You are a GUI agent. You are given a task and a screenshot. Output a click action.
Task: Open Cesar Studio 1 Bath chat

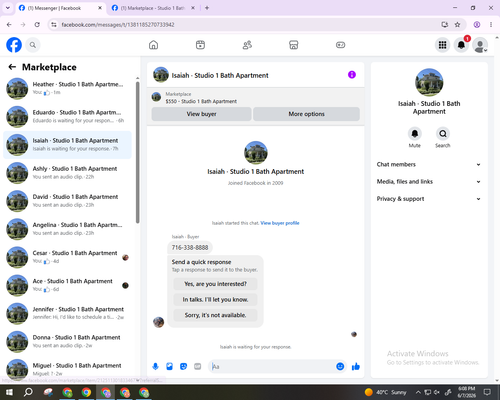coord(67,257)
